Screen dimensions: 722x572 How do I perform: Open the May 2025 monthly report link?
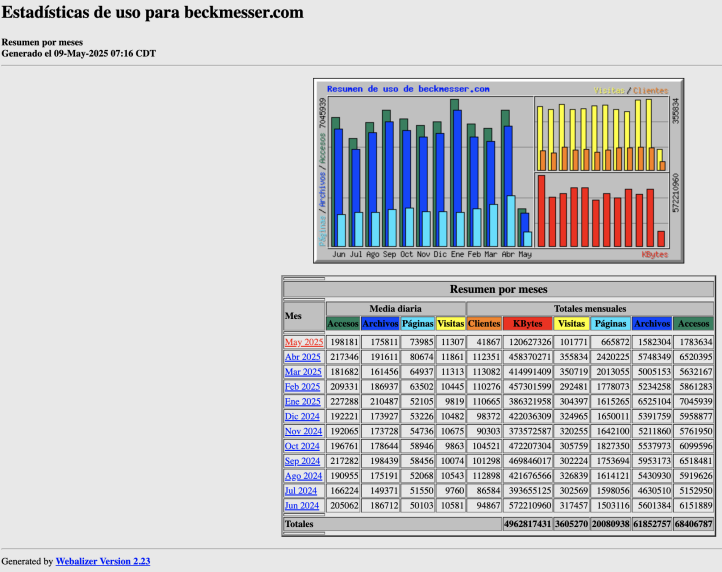[303, 342]
